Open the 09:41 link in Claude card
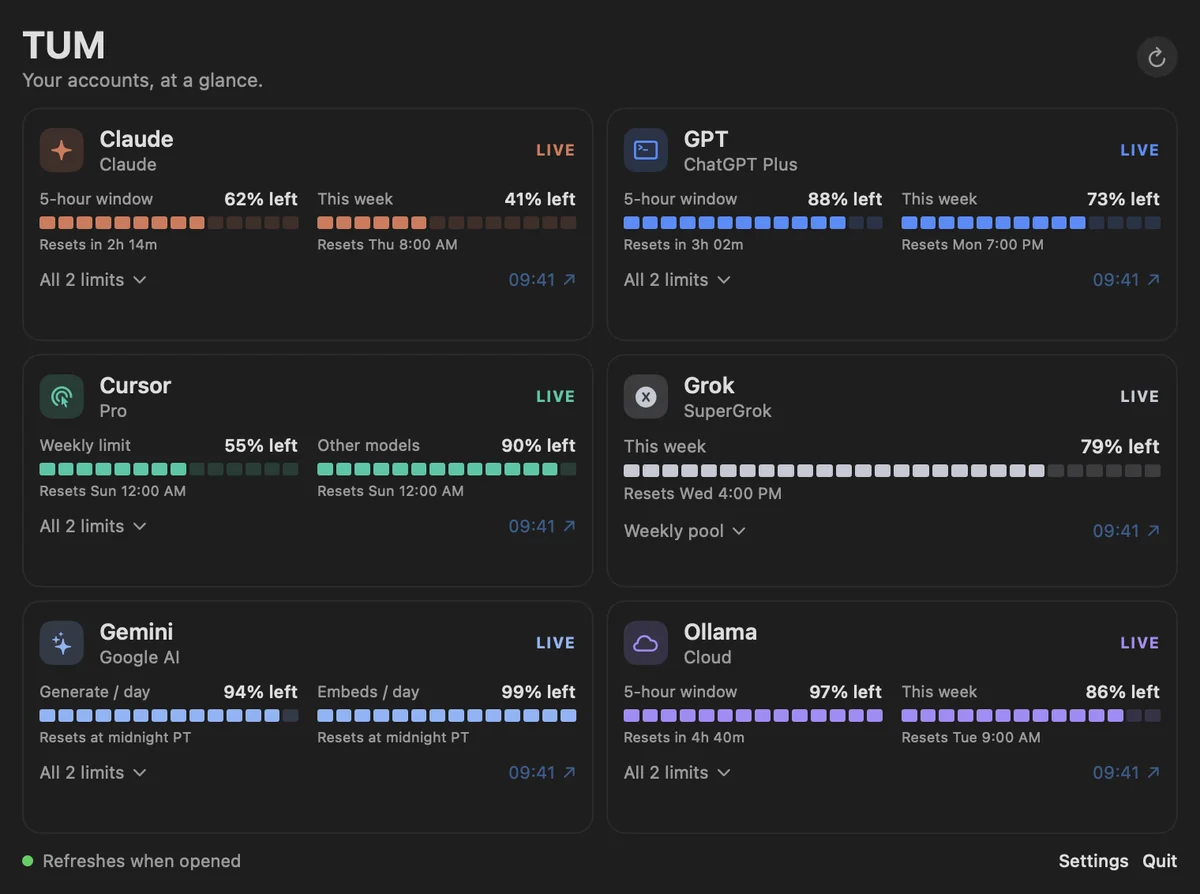The width and height of the screenshot is (1200, 894). pos(542,280)
